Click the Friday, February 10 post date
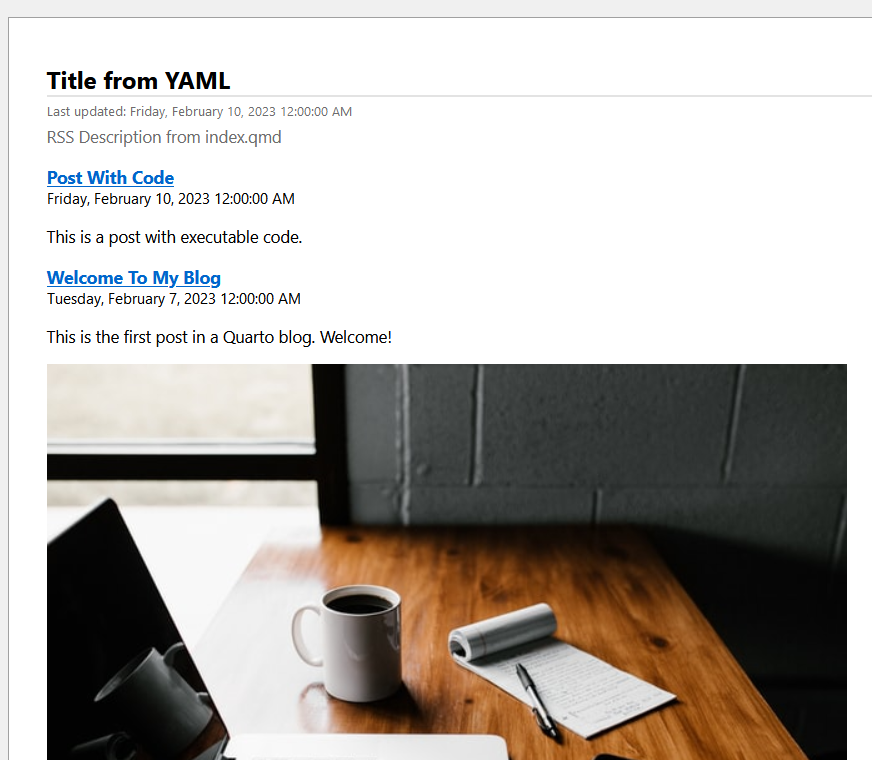The height and width of the screenshot is (760, 872). coord(171,199)
